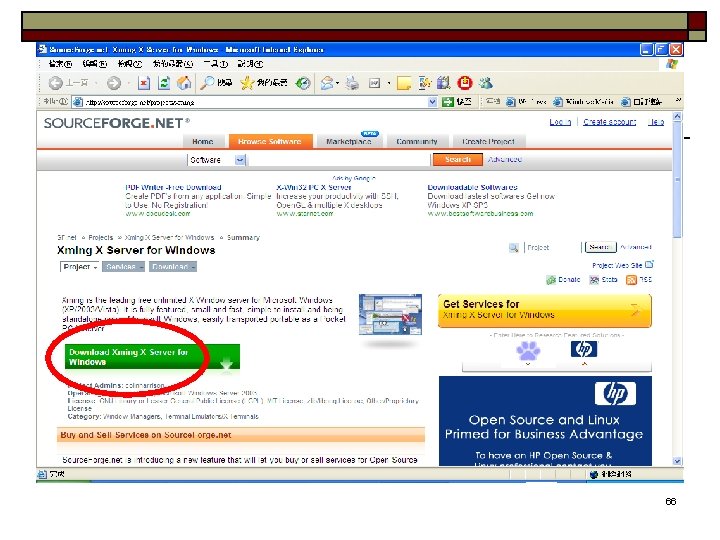Open the Back button history dropdown arrow

(96, 83)
